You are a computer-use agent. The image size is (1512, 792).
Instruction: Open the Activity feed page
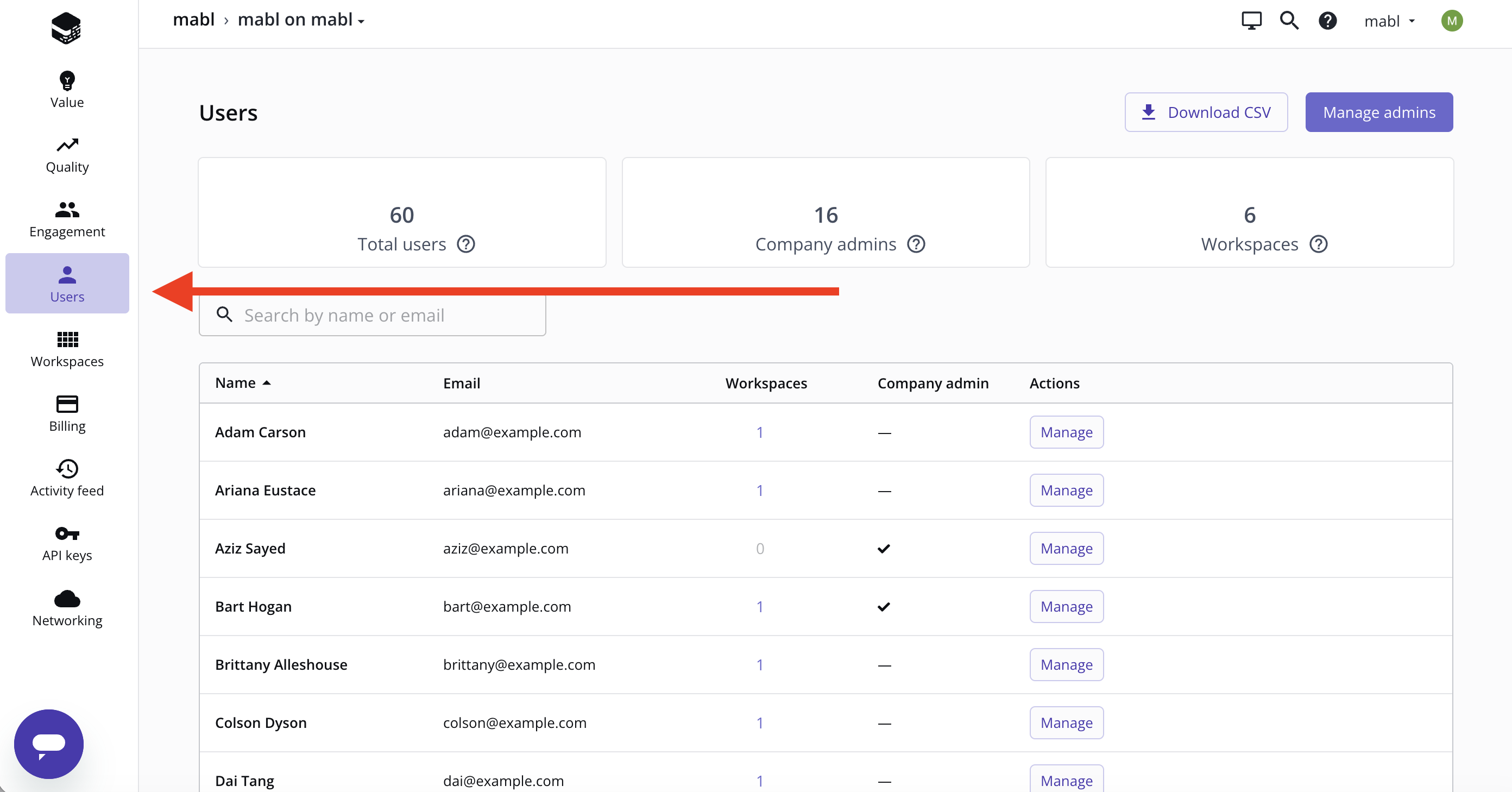[67, 479]
